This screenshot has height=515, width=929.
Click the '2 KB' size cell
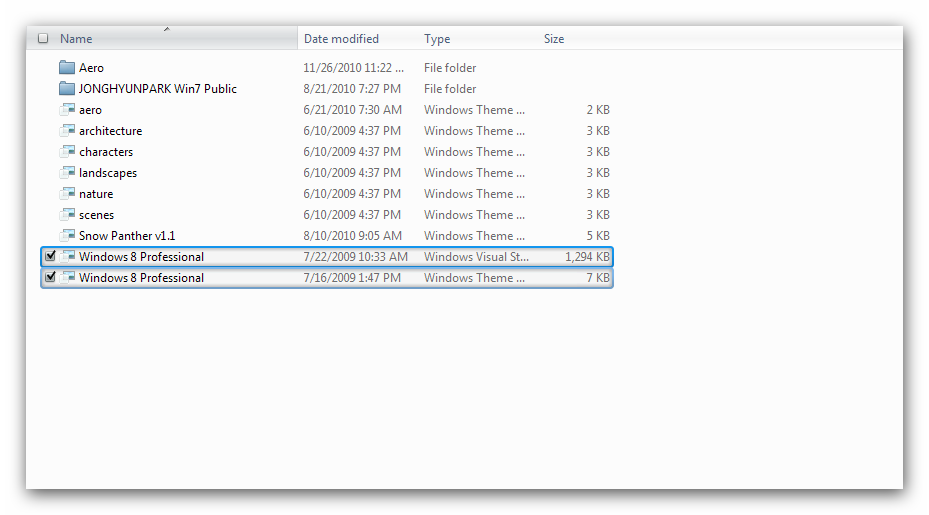coord(598,110)
